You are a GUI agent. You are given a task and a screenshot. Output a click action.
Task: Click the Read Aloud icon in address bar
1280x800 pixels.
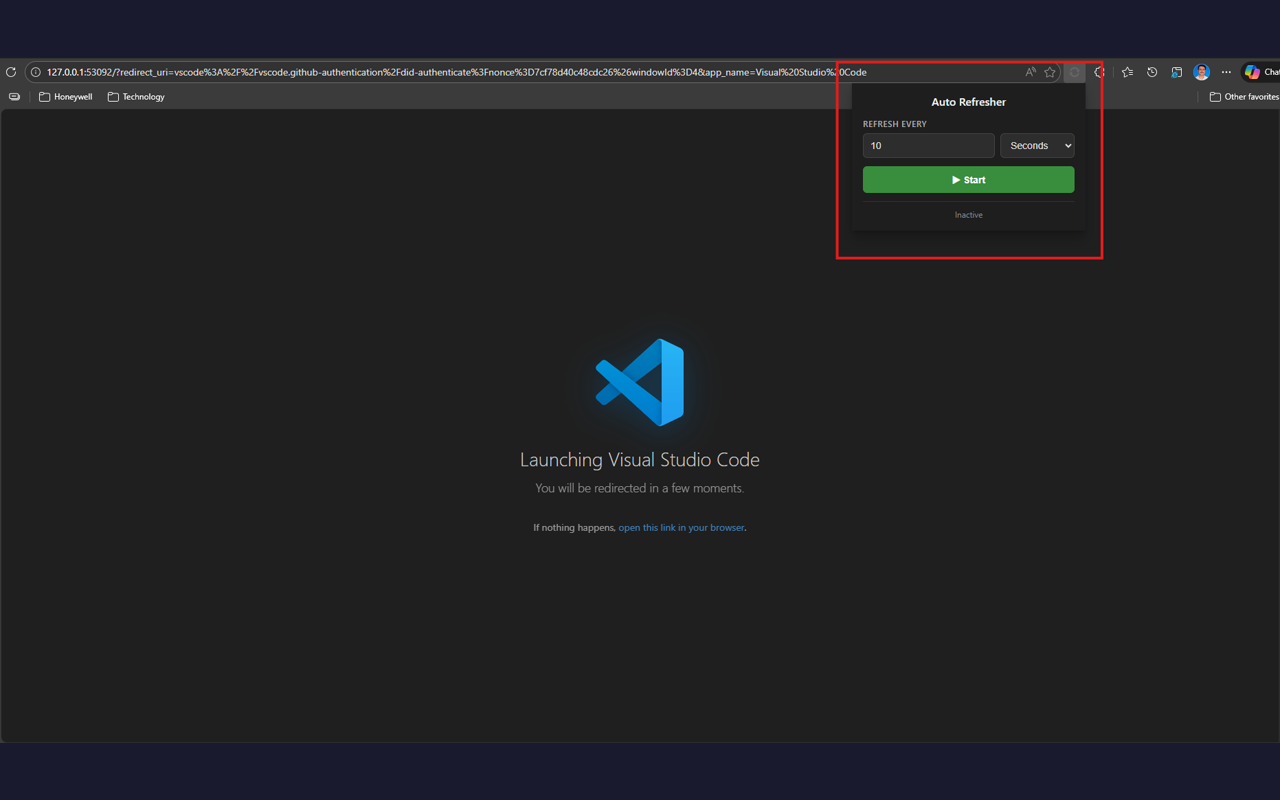pos(1030,72)
